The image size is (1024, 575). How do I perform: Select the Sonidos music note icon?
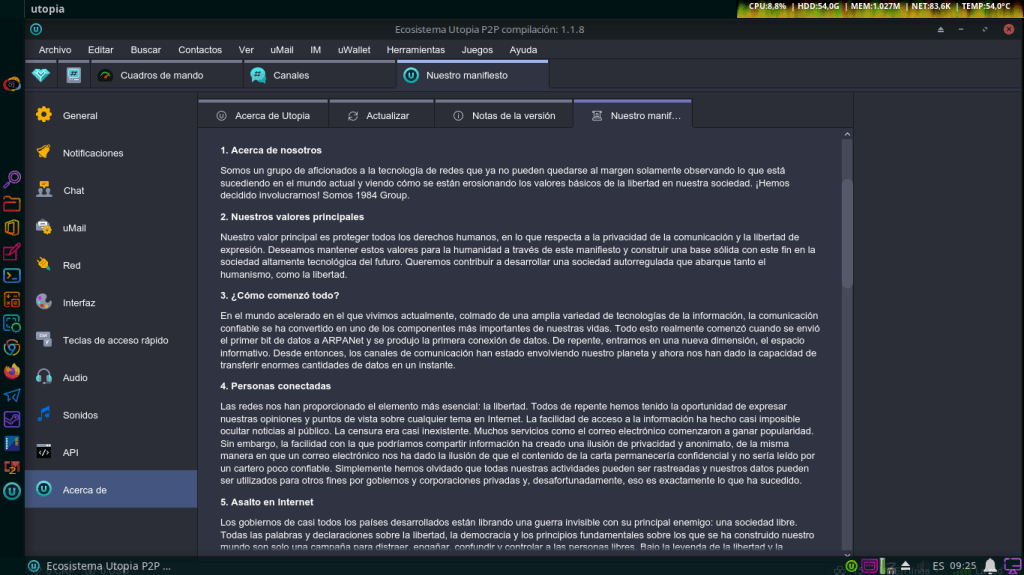point(44,414)
